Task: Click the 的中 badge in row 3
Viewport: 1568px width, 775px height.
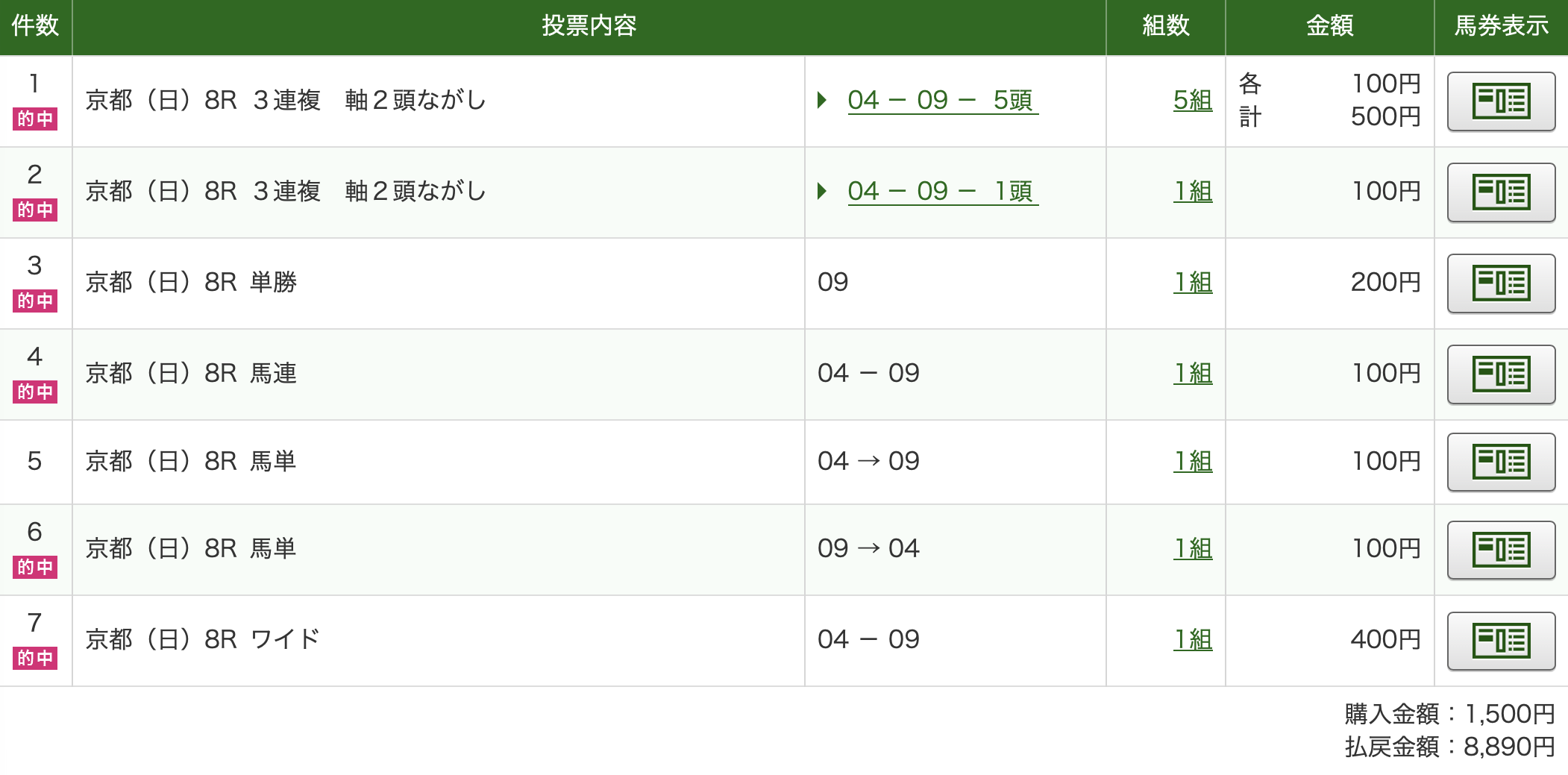Action: [x=35, y=301]
